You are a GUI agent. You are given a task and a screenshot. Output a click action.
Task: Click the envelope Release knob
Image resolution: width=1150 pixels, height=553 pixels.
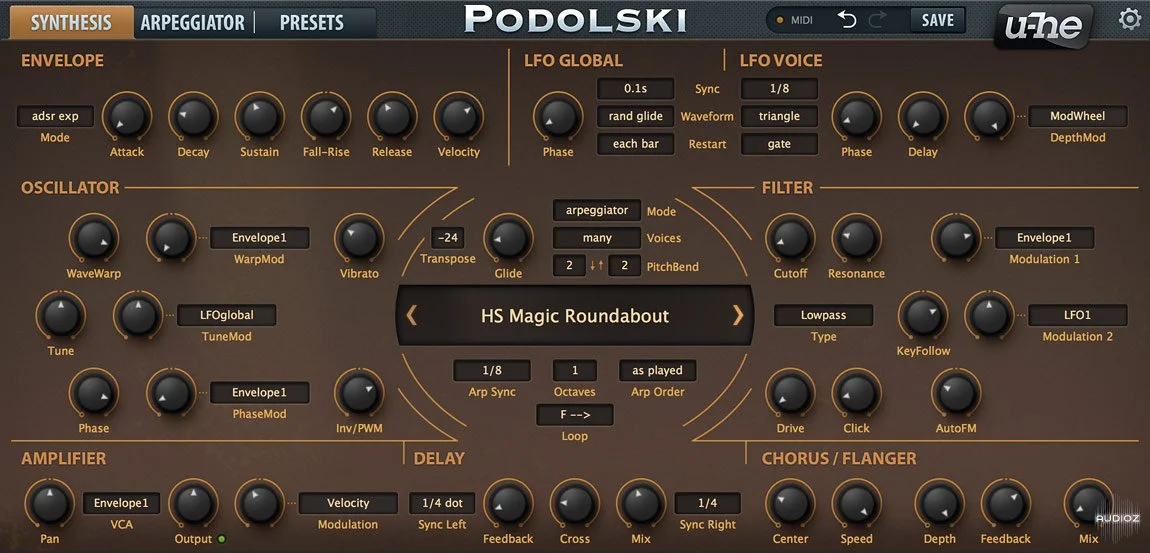[392, 117]
